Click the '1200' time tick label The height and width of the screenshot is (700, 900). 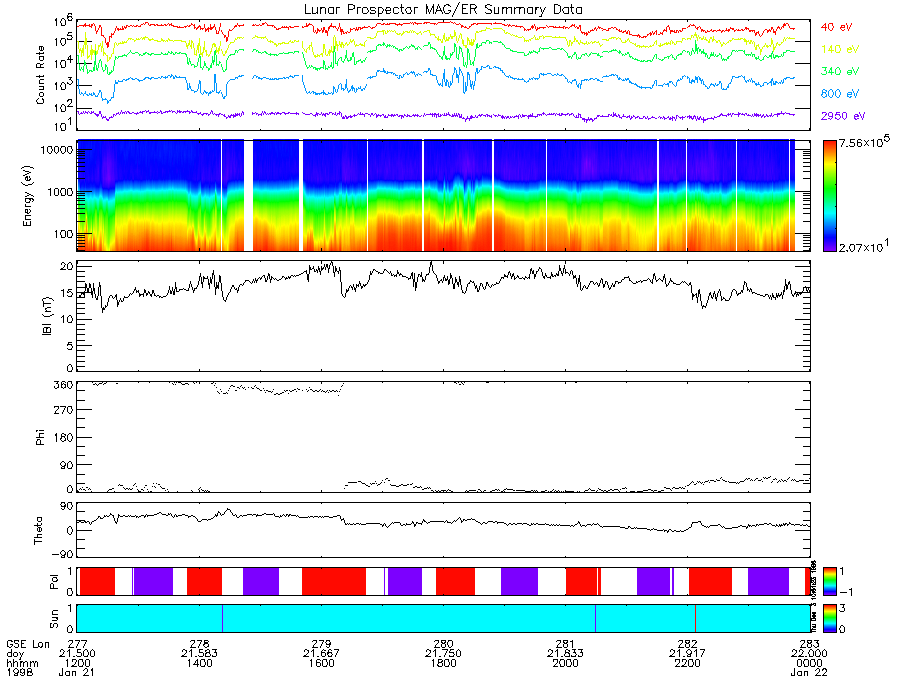77,663
